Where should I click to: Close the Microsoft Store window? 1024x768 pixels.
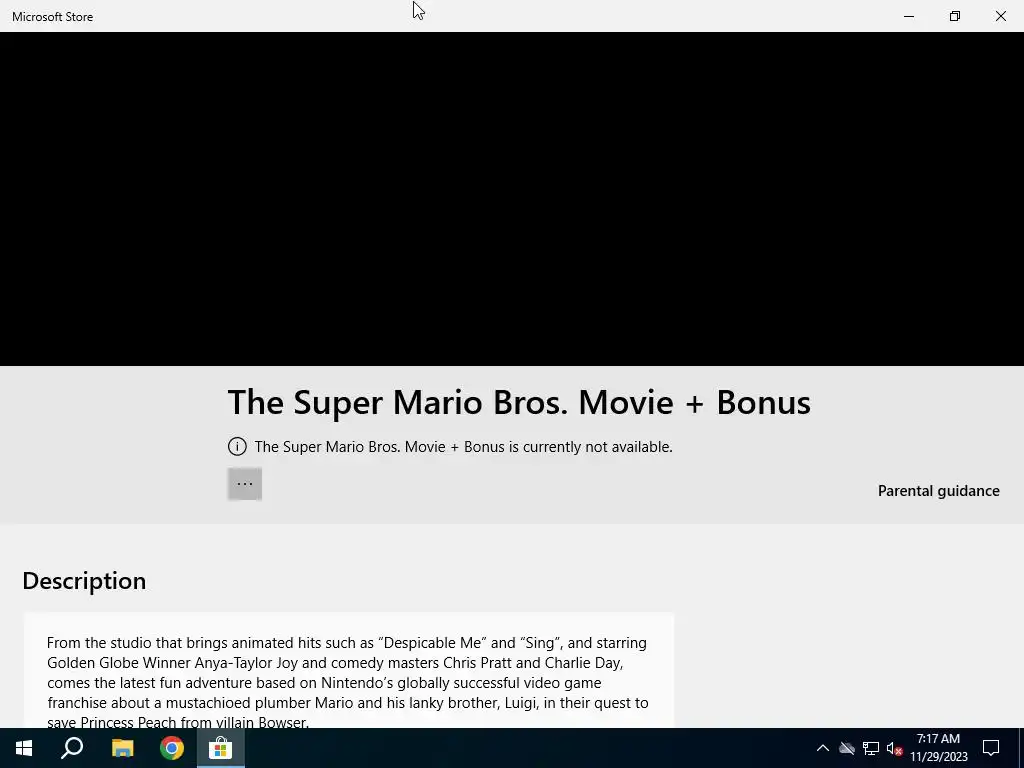coord(1000,16)
